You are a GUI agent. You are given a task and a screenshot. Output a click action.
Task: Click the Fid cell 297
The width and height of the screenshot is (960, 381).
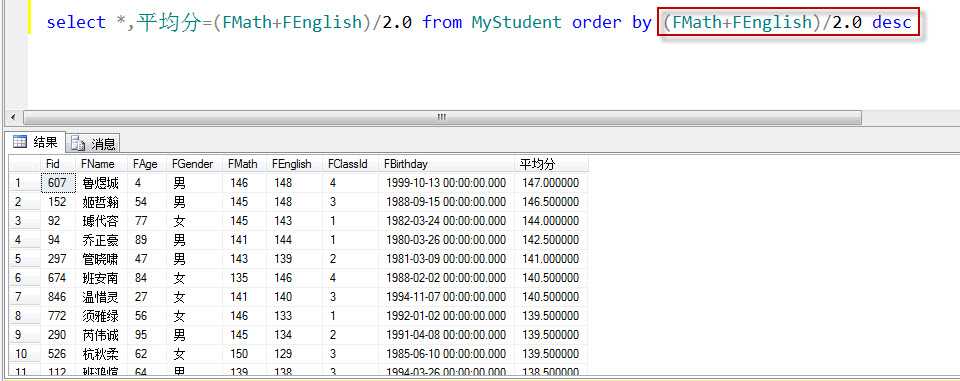[x=58, y=258]
